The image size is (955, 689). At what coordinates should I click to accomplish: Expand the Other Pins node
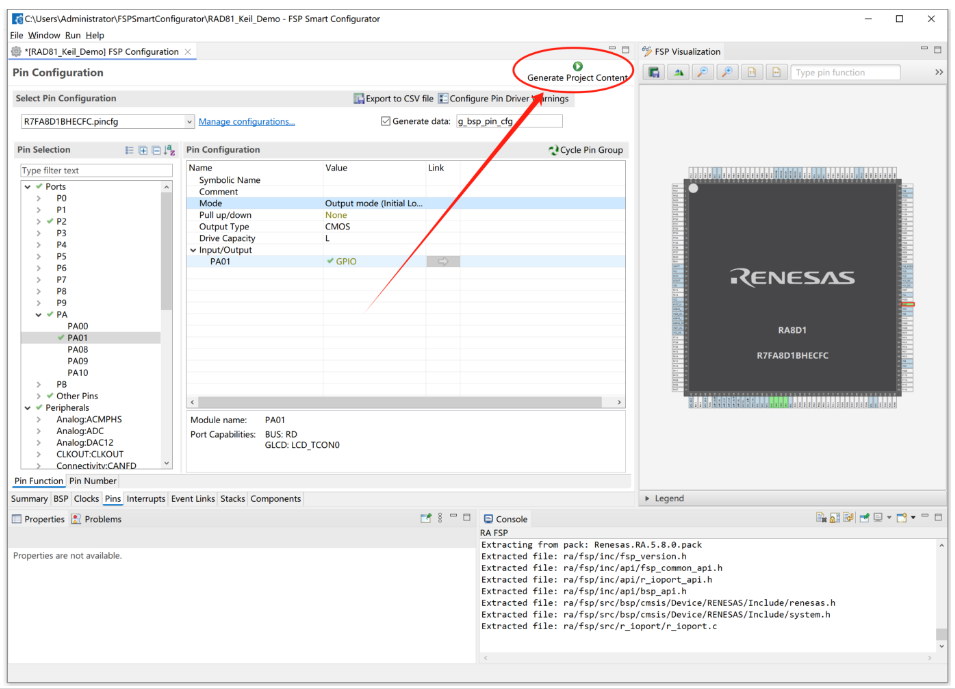[39, 396]
